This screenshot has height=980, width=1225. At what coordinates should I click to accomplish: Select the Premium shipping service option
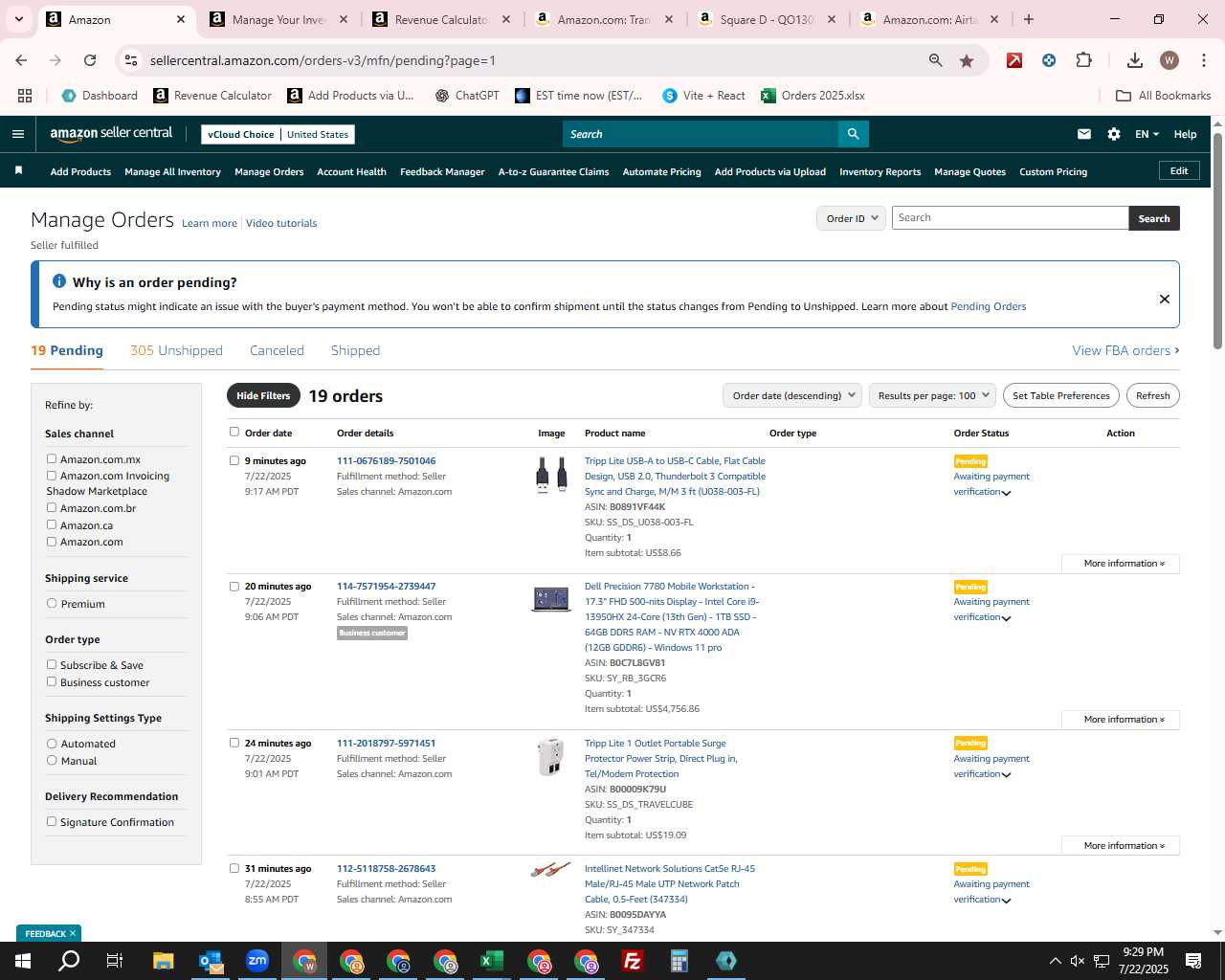click(52, 603)
